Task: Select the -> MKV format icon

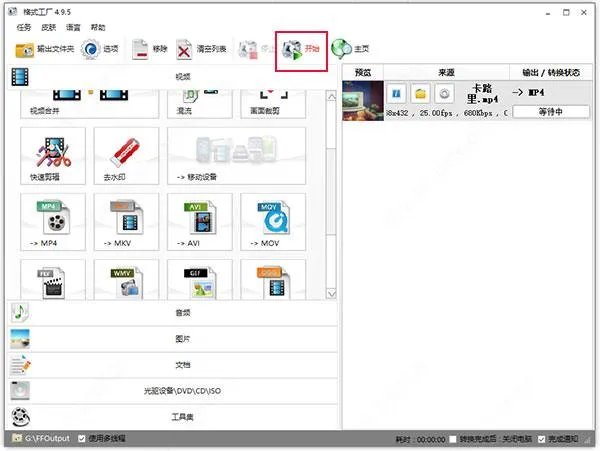Action: [125, 221]
